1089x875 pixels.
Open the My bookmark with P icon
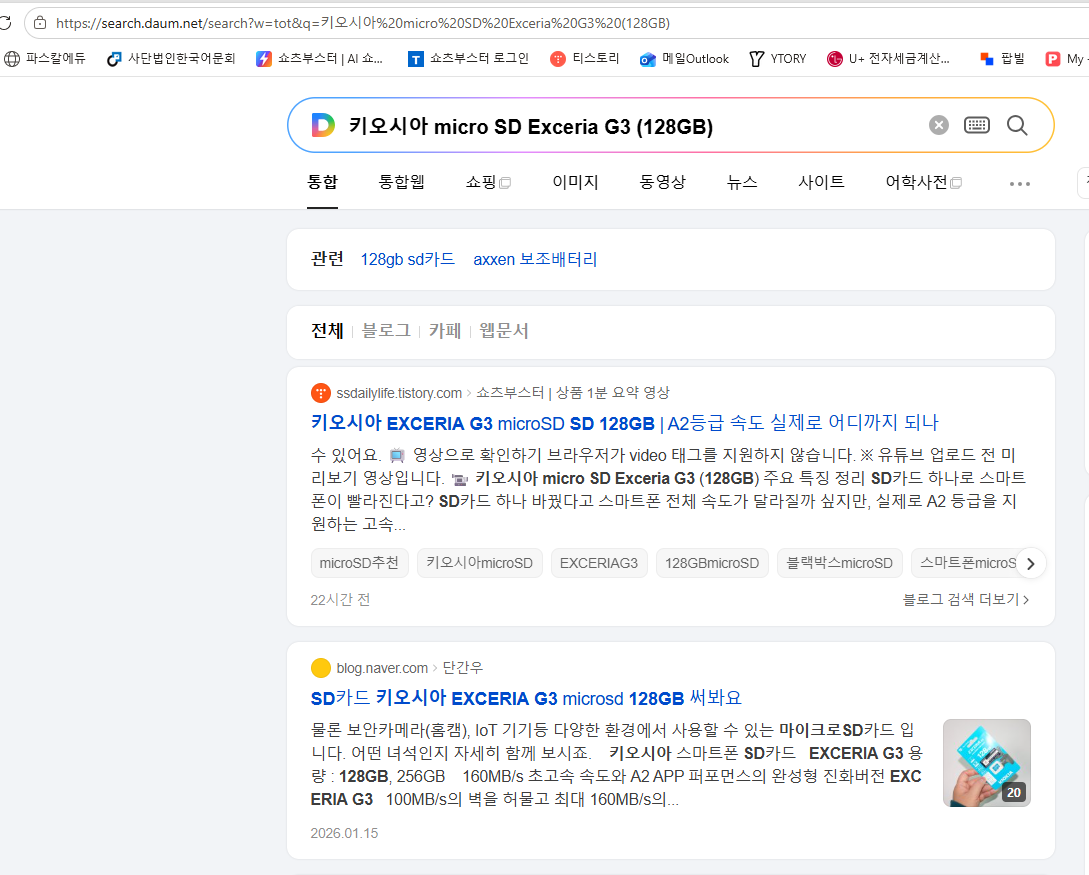(x=1066, y=58)
